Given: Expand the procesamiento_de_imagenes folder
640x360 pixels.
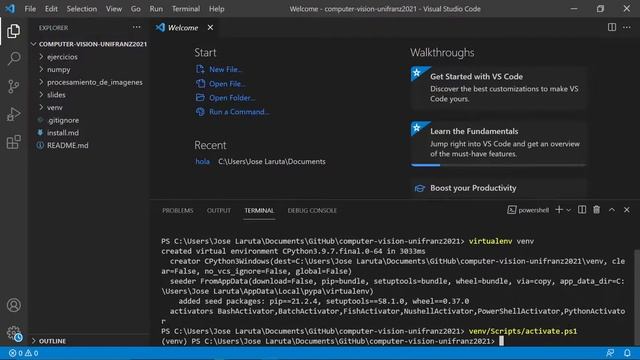Looking at the screenshot, I should (x=89, y=82).
